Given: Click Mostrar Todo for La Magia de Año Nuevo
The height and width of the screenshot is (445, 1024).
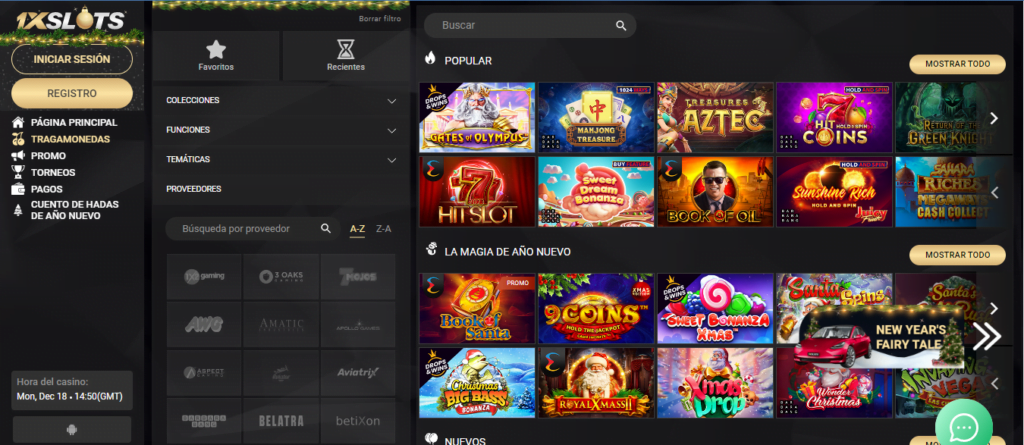Looking at the screenshot, I should click(957, 255).
